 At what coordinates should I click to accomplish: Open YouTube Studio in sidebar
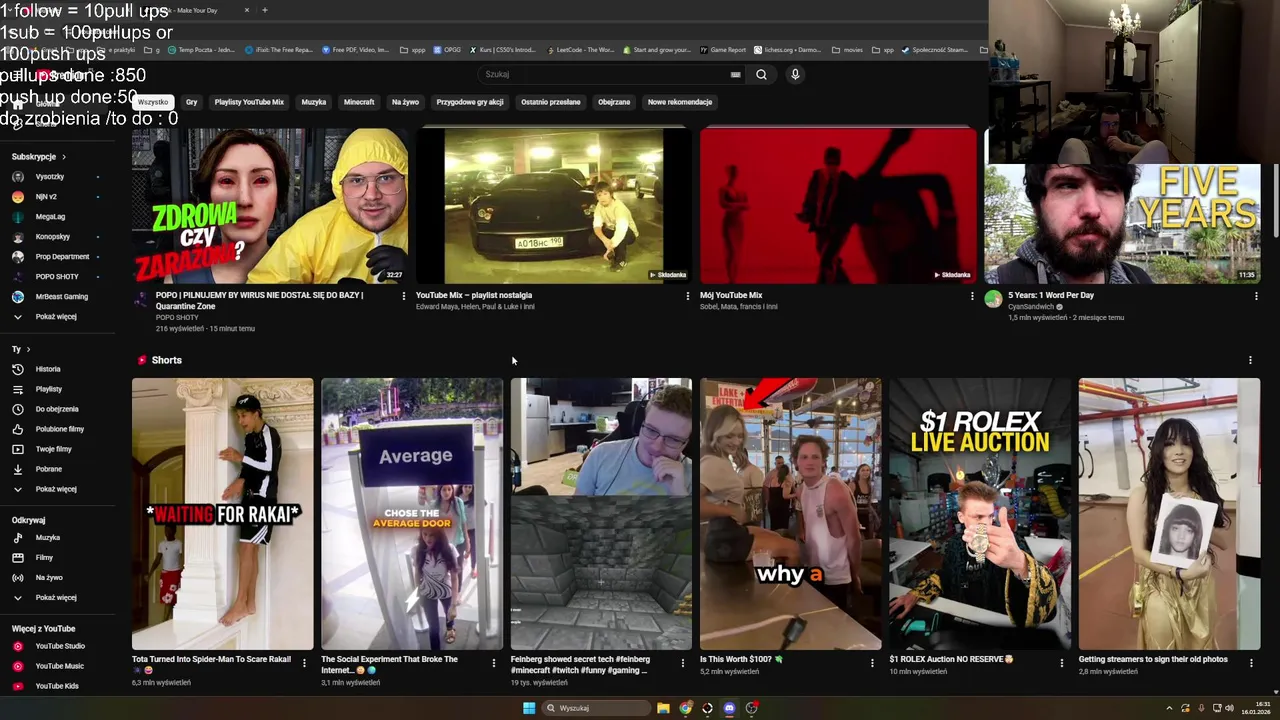coord(59,646)
